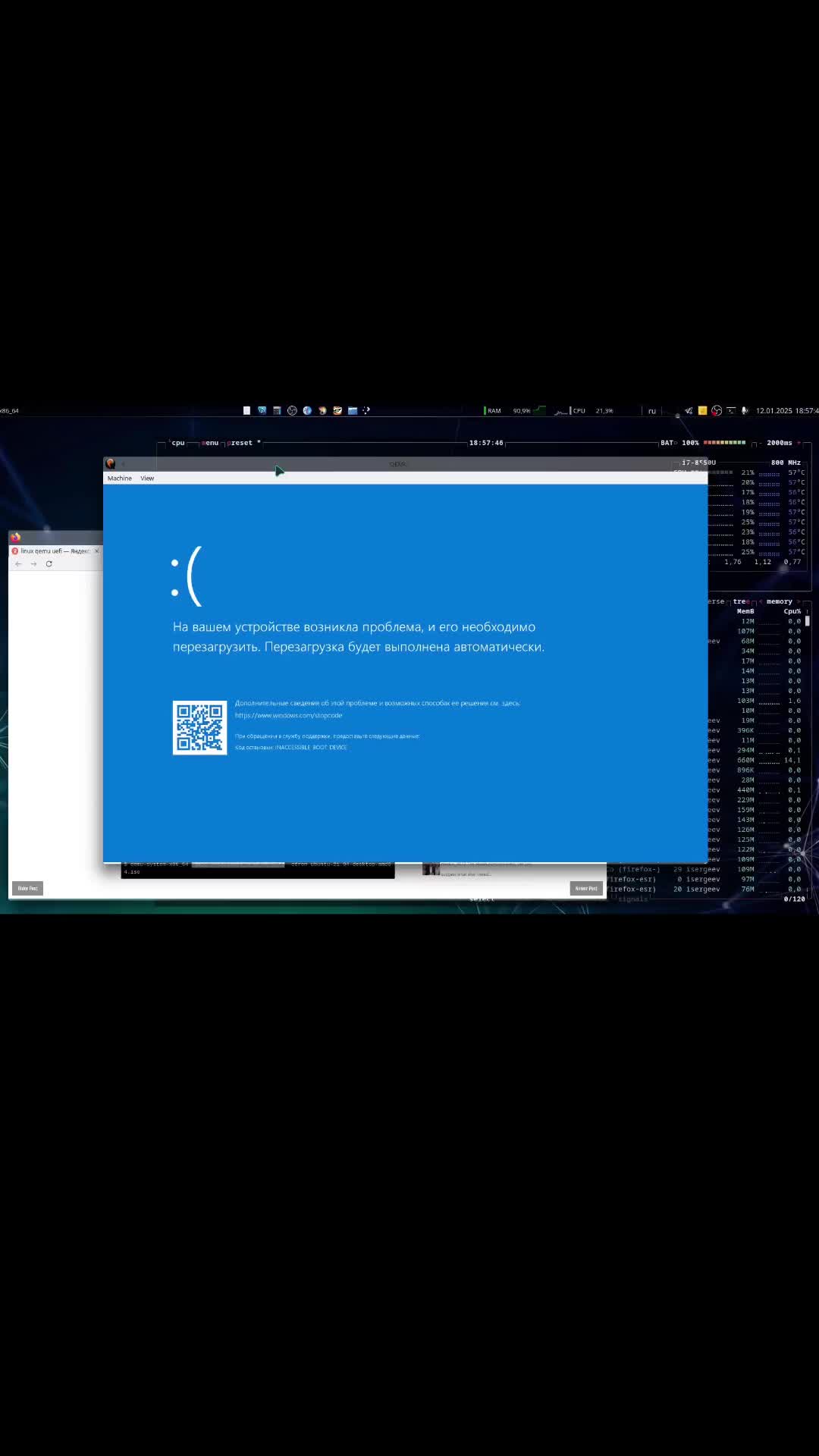Screen dimensions: 819x1456
Task: Click the 0/120 process counter in btop
Action: 794,899
